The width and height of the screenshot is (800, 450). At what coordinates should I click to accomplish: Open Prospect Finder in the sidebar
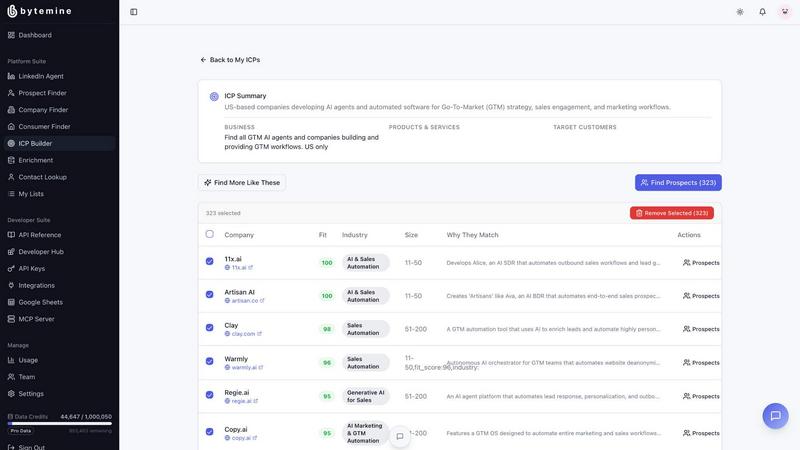click(x=42, y=93)
